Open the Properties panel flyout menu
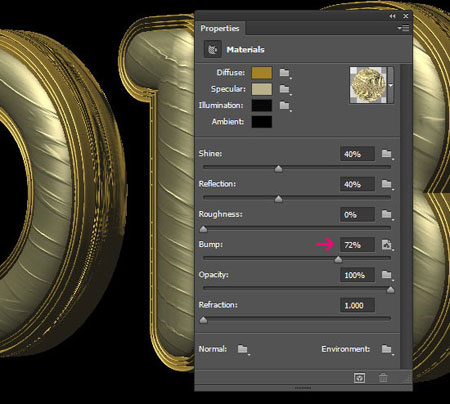Image resolution: width=450 pixels, height=404 pixels. tap(404, 28)
